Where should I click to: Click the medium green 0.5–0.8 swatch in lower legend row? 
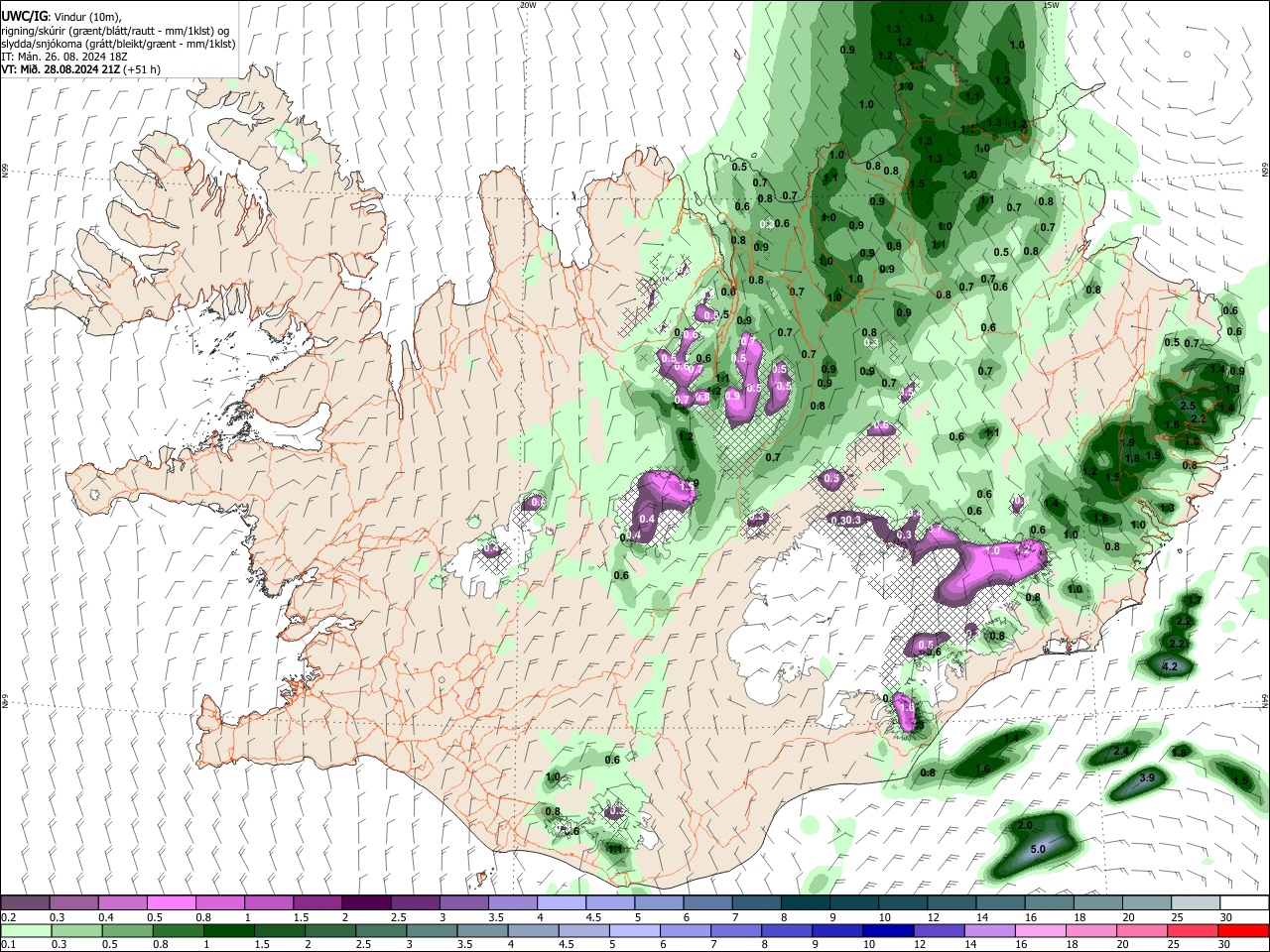tap(127, 931)
